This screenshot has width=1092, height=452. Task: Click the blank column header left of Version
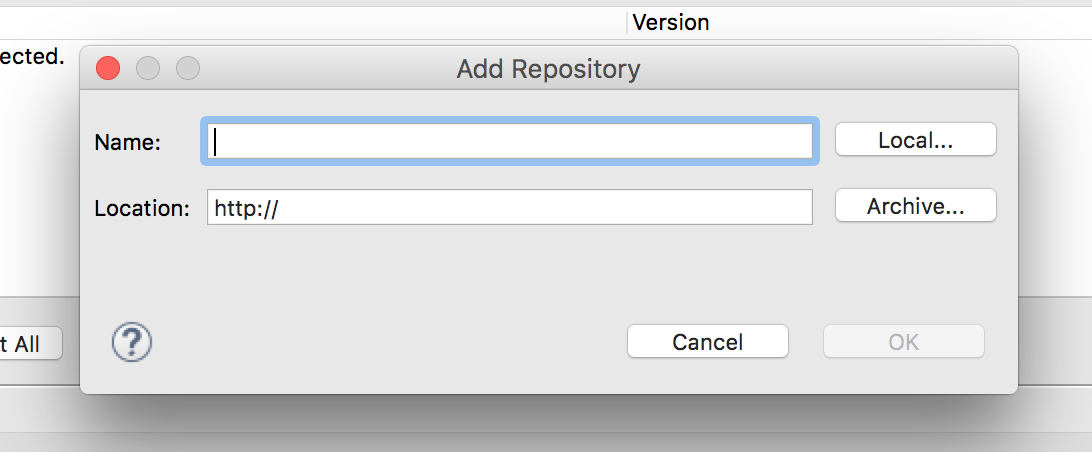point(313,23)
